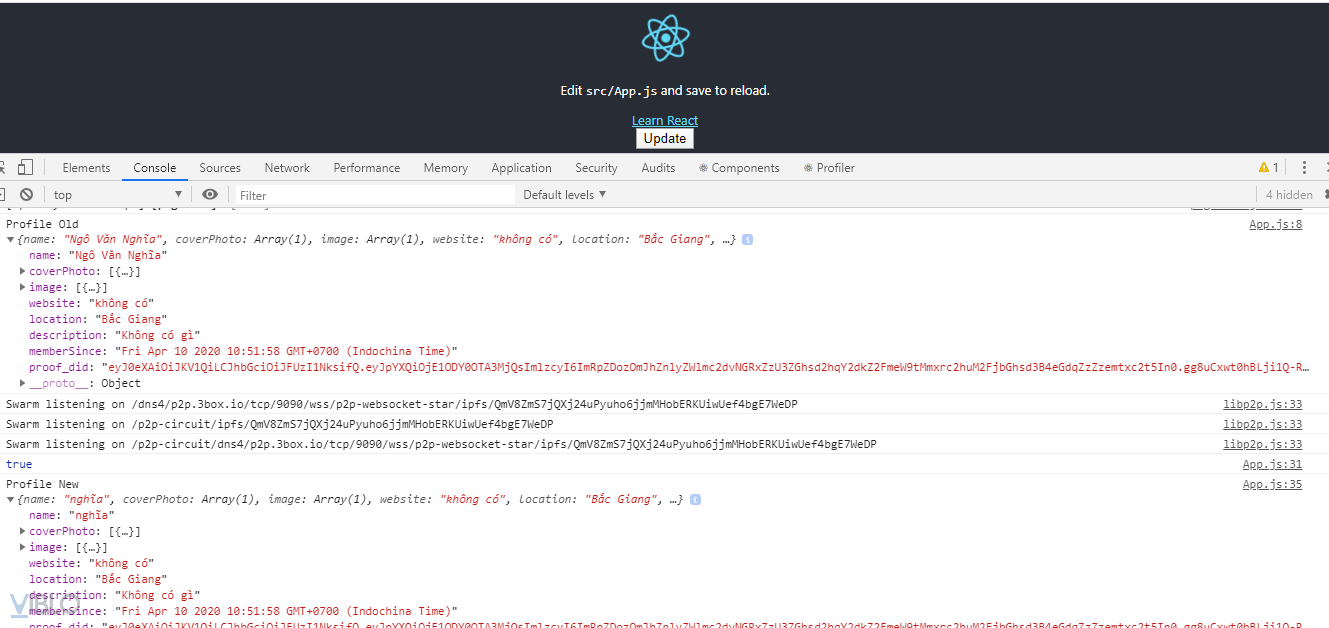Select the name "Ngô Văn Nghĩa" property row
Image resolution: width=1329 pixels, height=628 pixels.
(98, 255)
